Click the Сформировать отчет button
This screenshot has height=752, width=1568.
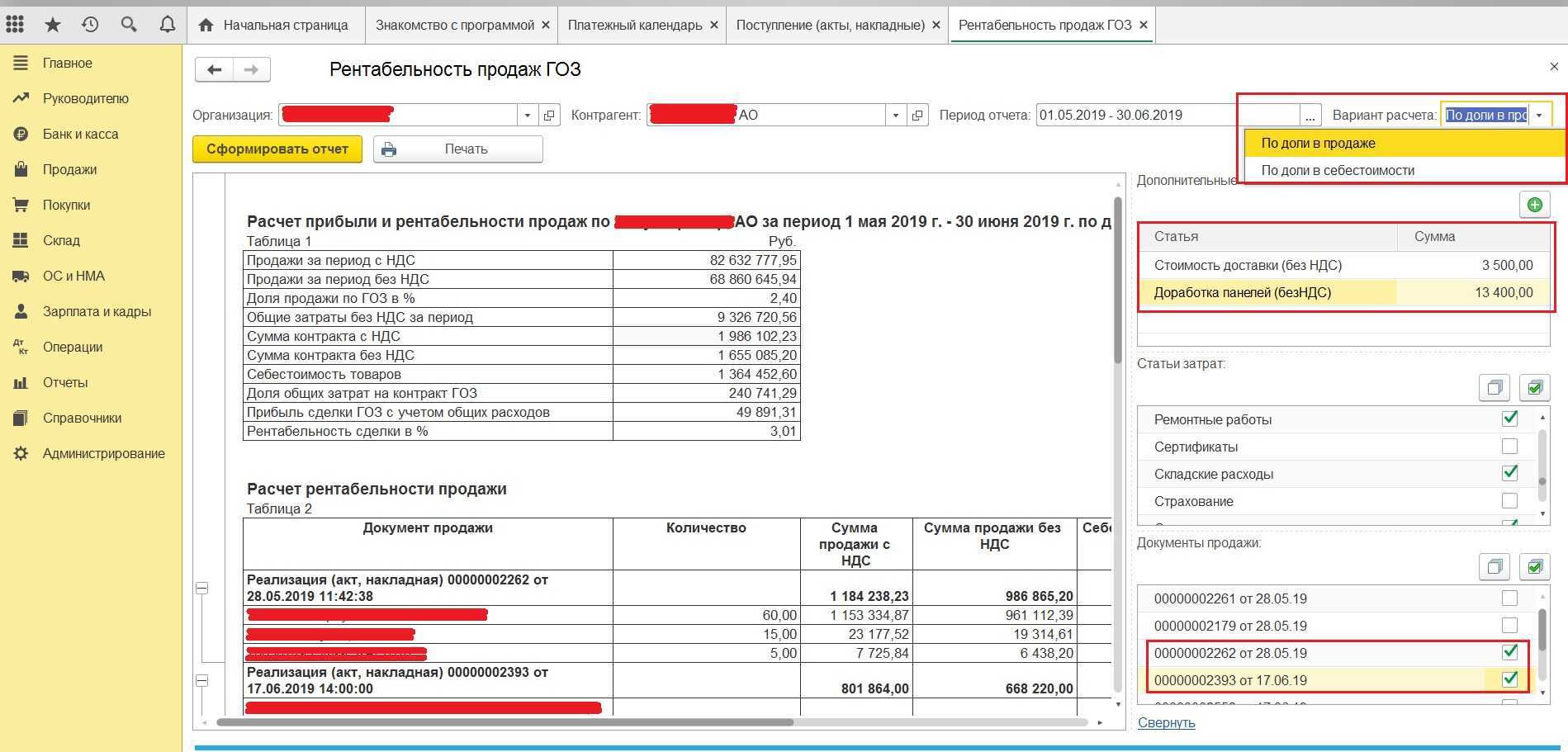[x=277, y=149]
